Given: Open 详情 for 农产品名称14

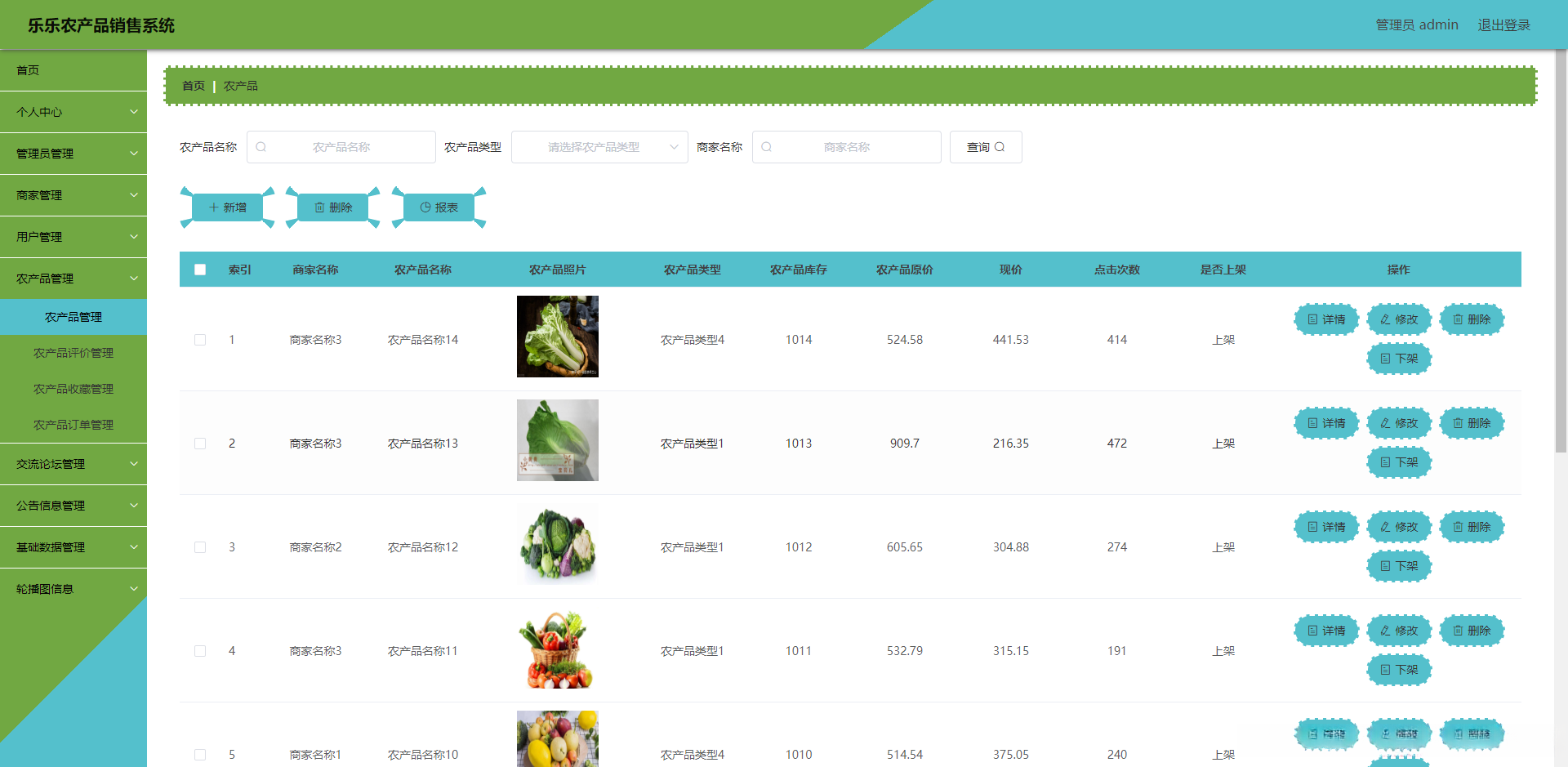Looking at the screenshot, I should tap(1325, 319).
